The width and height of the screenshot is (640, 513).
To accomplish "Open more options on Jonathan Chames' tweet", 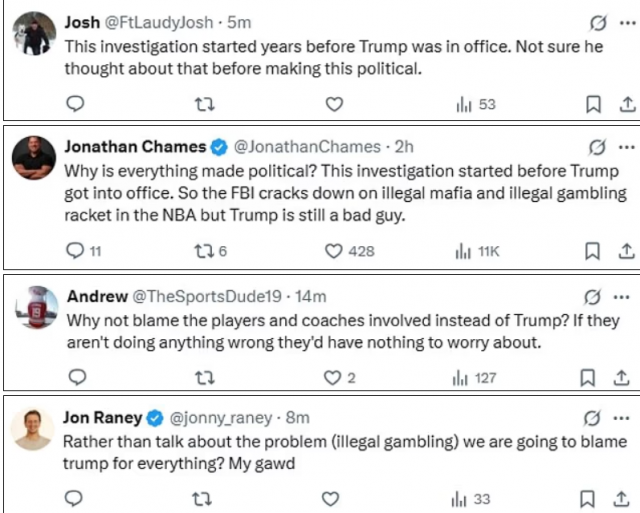I will pos(627,147).
